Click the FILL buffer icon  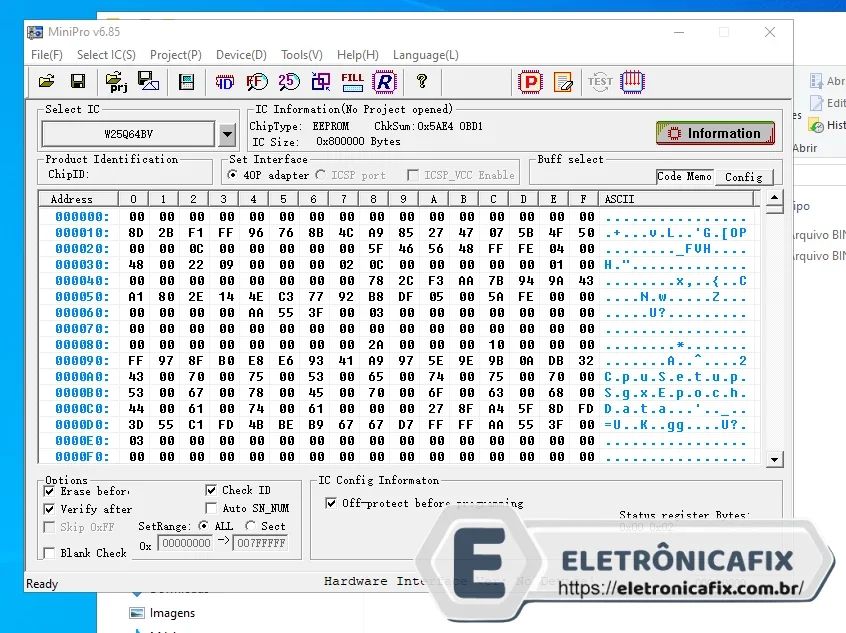pyautogui.click(x=352, y=82)
